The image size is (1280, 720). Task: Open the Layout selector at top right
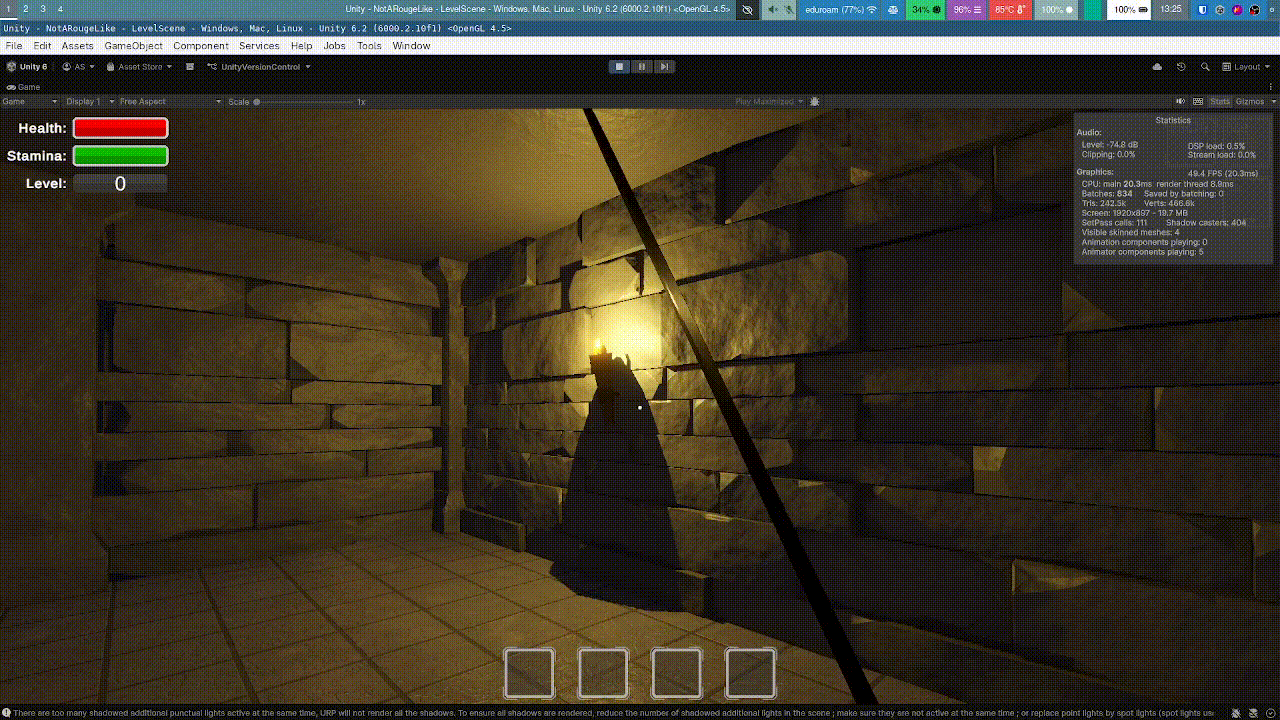1247,66
